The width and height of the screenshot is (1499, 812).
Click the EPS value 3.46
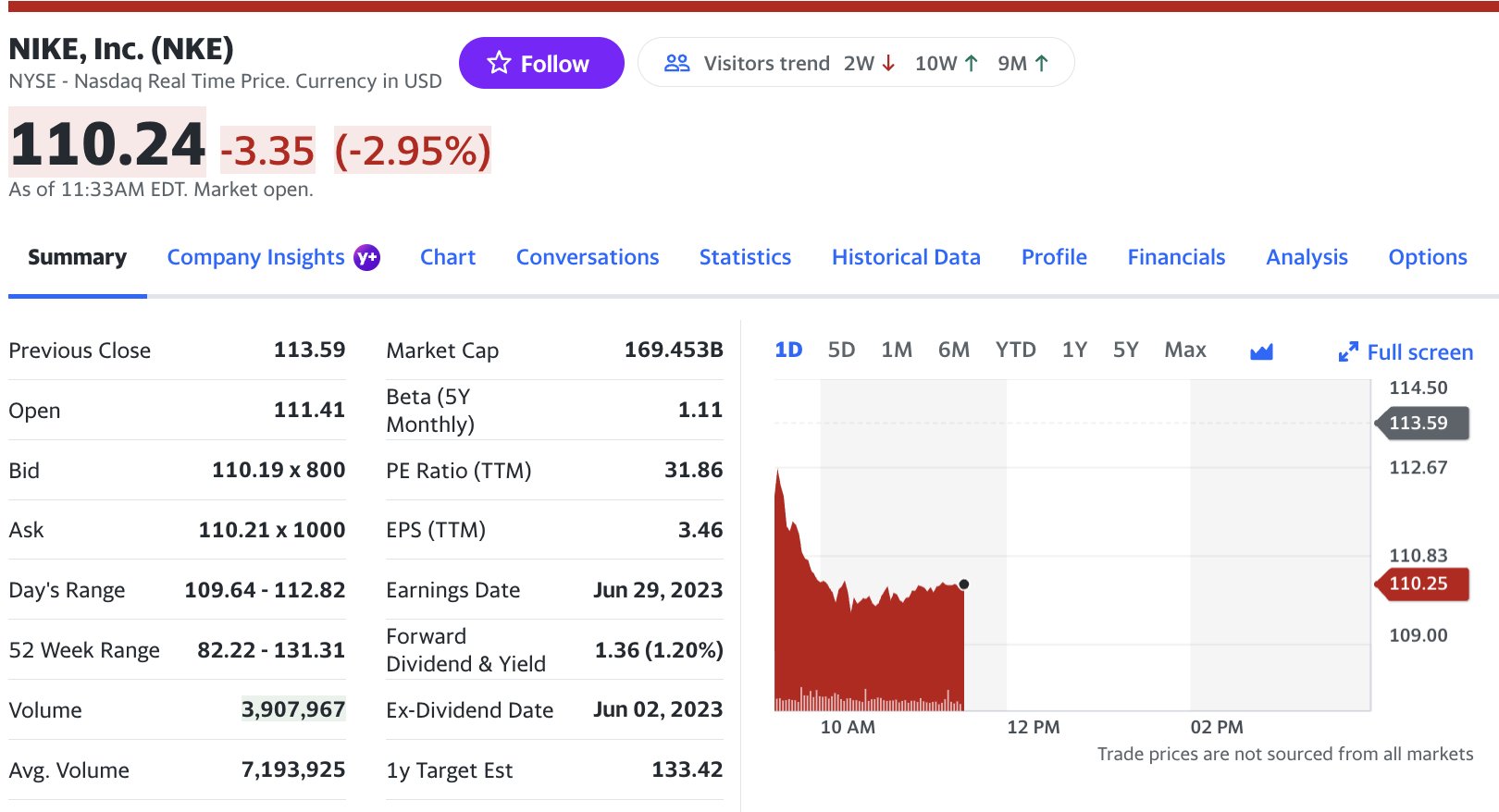(x=700, y=530)
